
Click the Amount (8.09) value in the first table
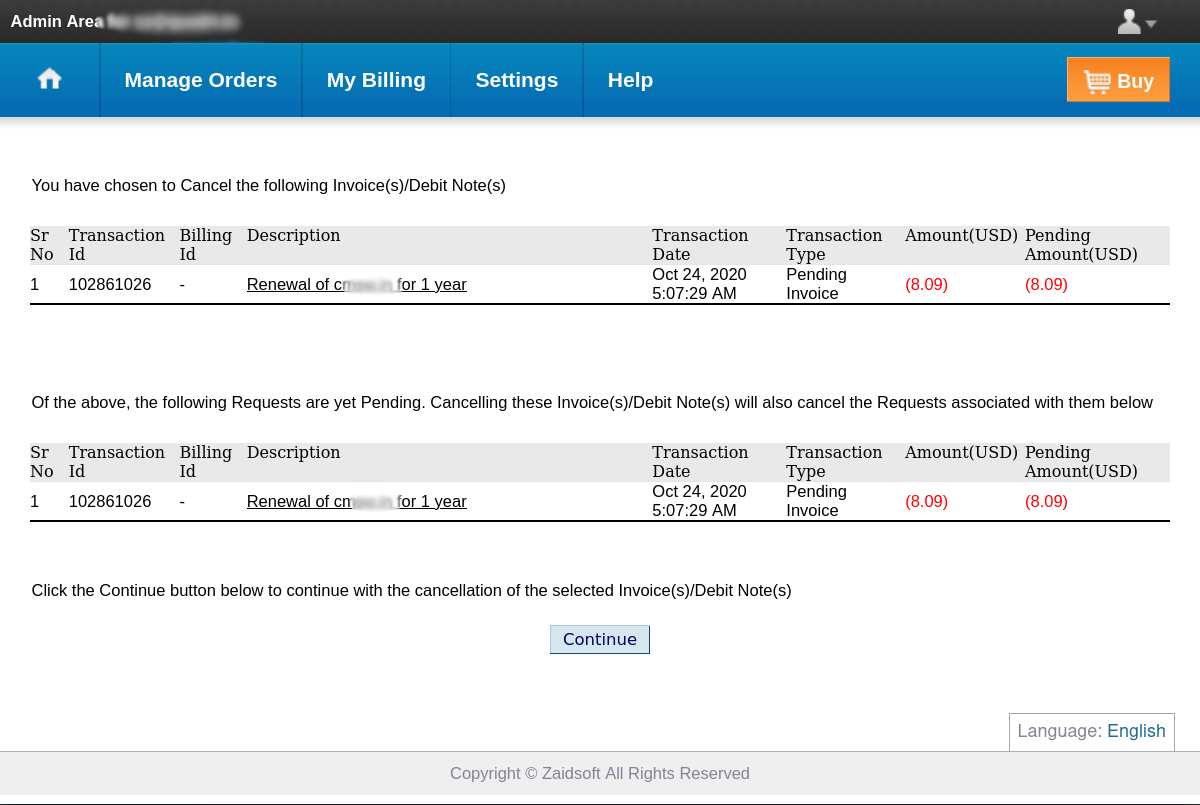926,285
